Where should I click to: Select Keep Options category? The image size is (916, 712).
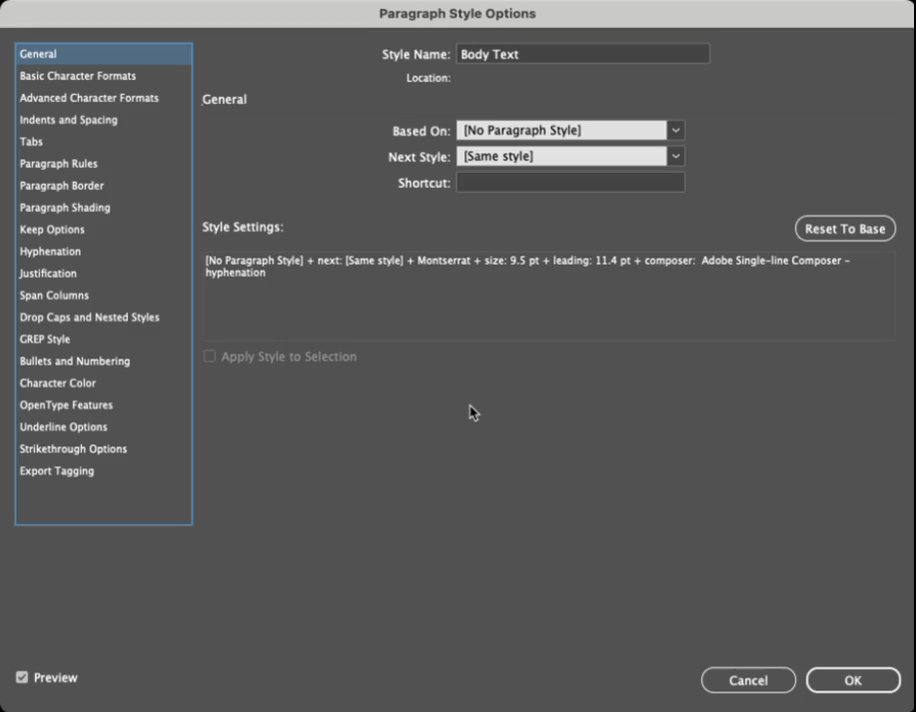point(104,230)
